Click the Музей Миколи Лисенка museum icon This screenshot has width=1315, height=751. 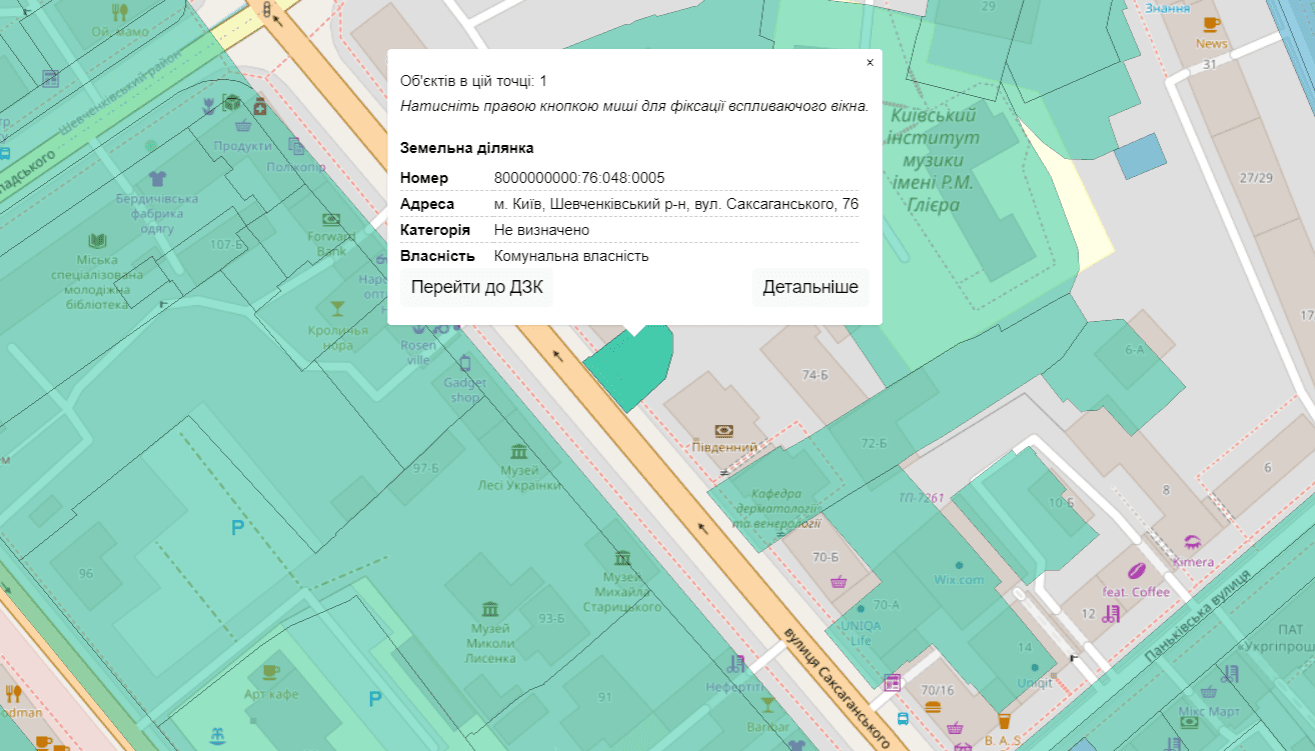[490, 609]
